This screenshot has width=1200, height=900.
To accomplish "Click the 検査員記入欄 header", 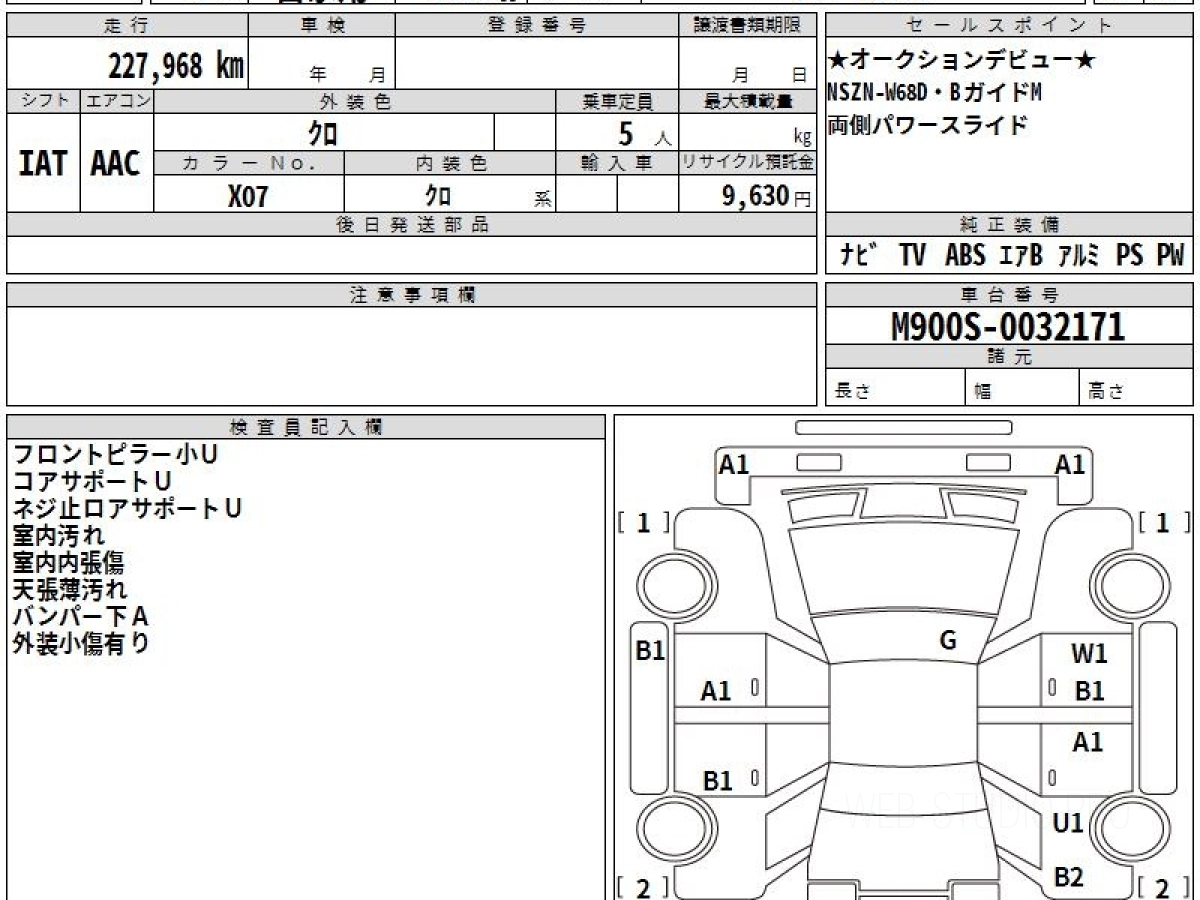I will [x=306, y=427].
